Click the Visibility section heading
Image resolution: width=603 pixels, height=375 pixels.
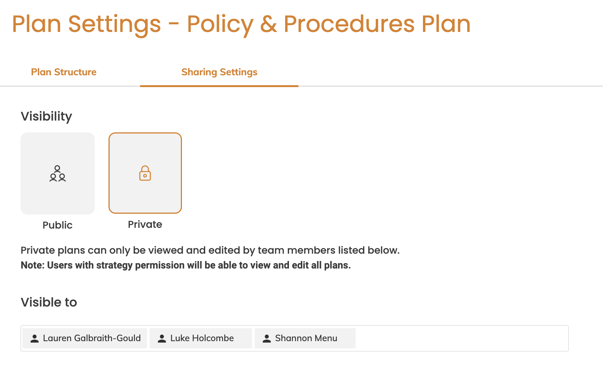point(46,117)
